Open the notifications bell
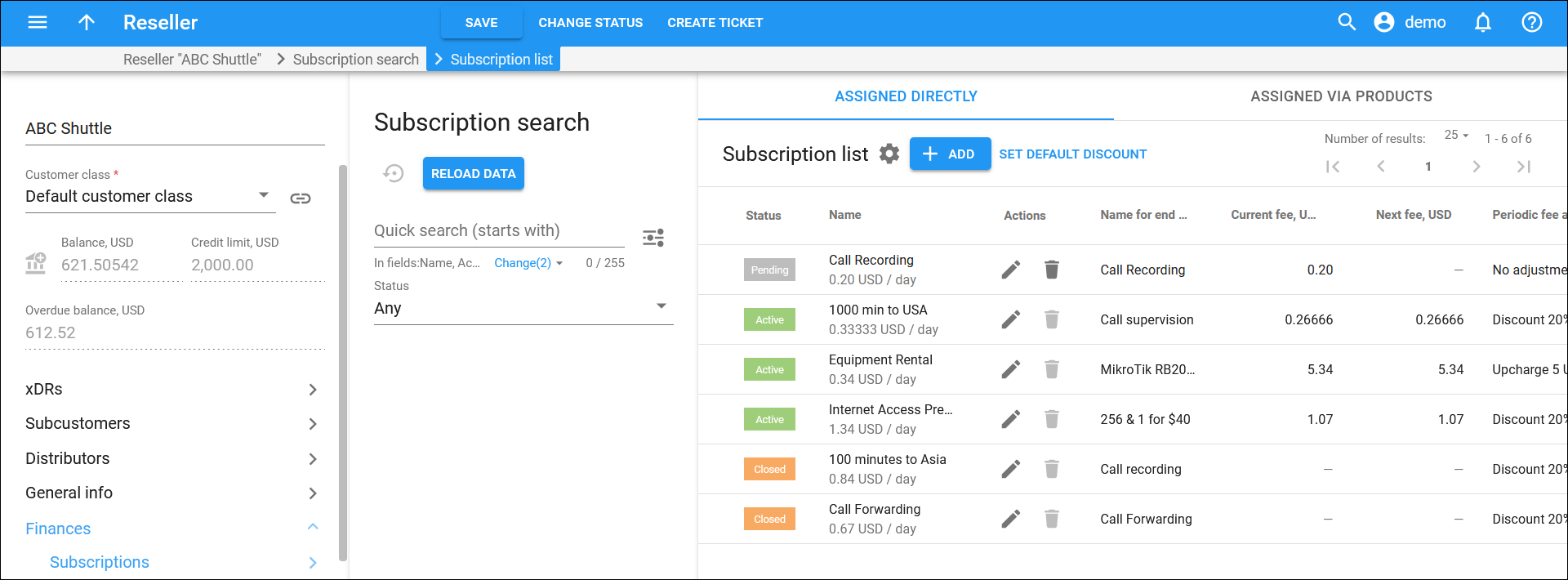This screenshot has width=1568, height=580. click(x=1483, y=22)
